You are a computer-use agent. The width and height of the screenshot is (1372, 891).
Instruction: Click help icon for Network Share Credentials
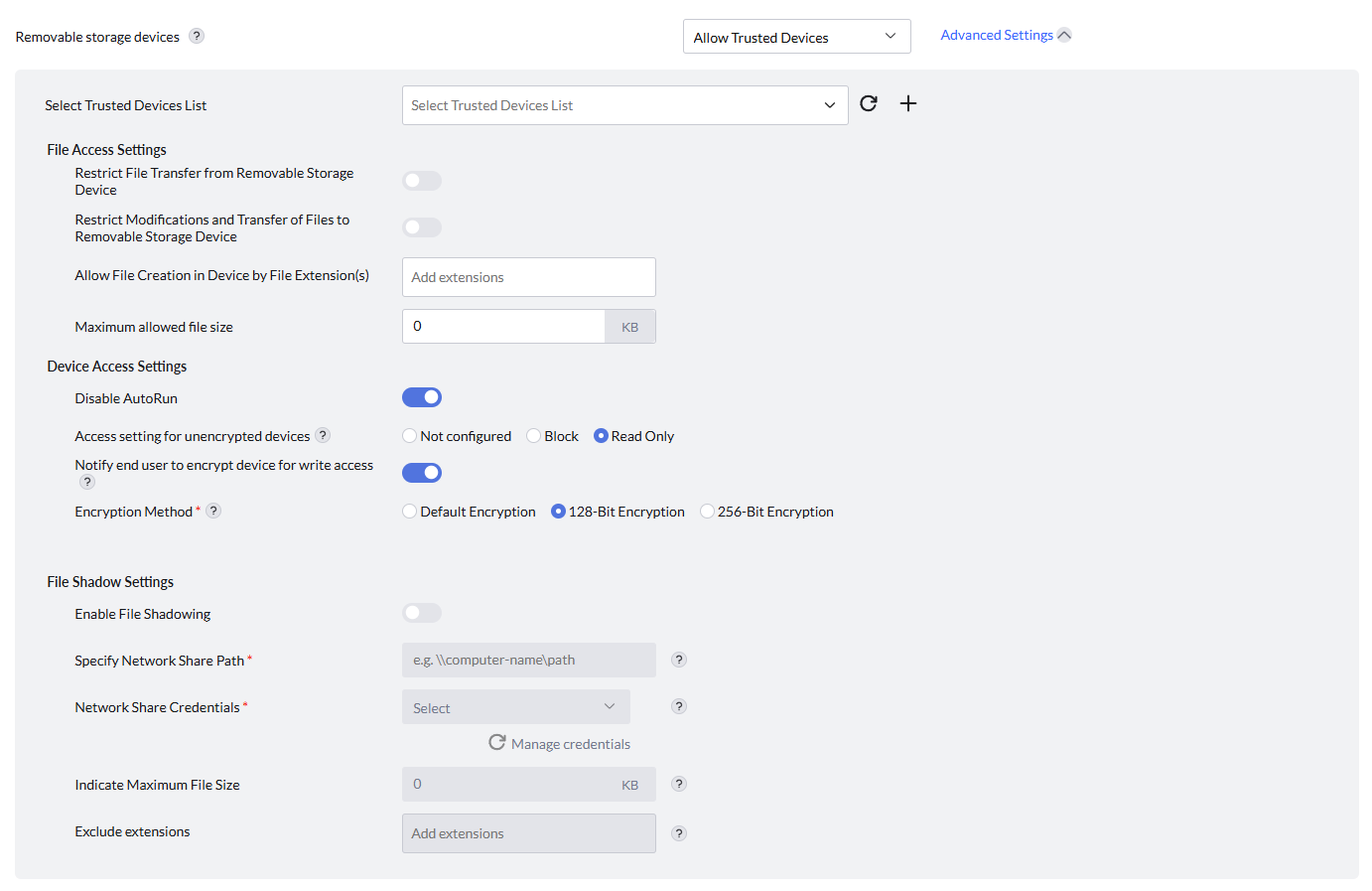click(679, 707)
